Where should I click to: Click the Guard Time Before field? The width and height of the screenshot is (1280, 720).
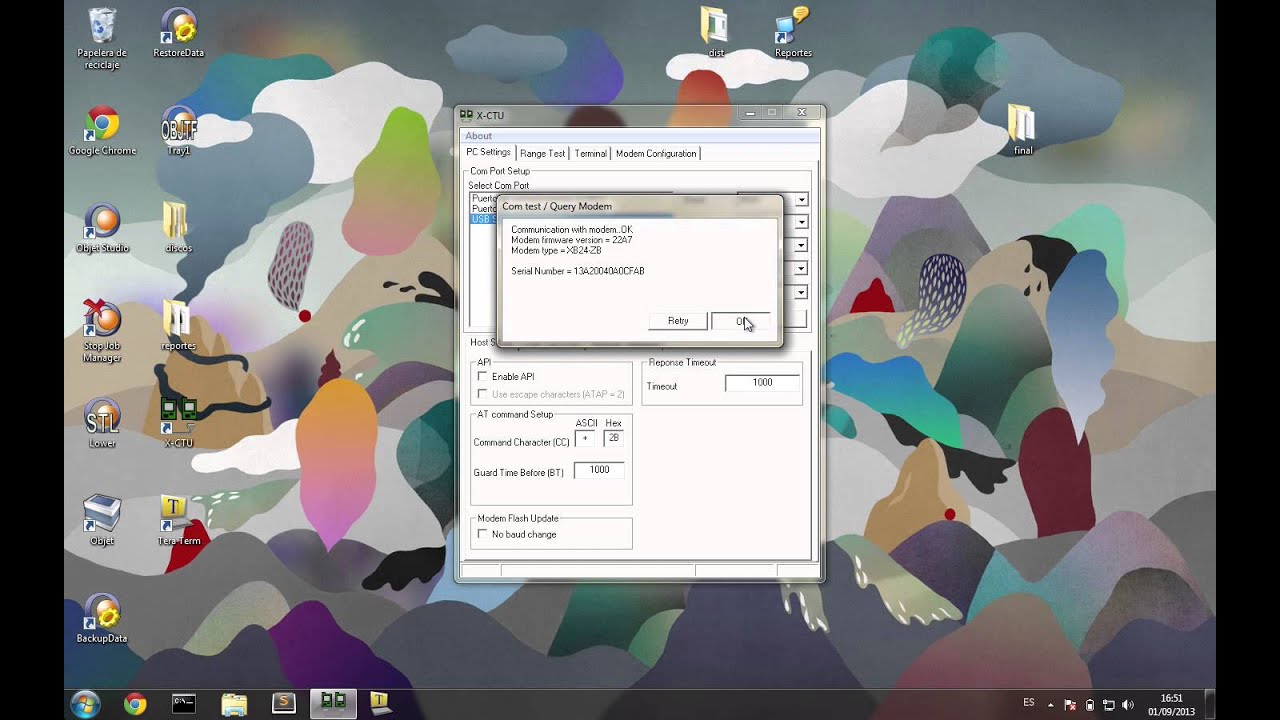599,470
